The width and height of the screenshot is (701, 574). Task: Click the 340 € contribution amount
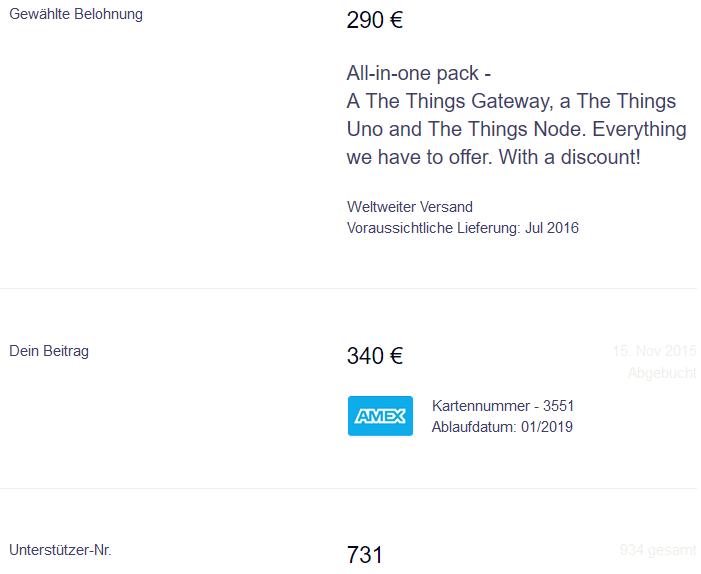[x=375, y=356]
